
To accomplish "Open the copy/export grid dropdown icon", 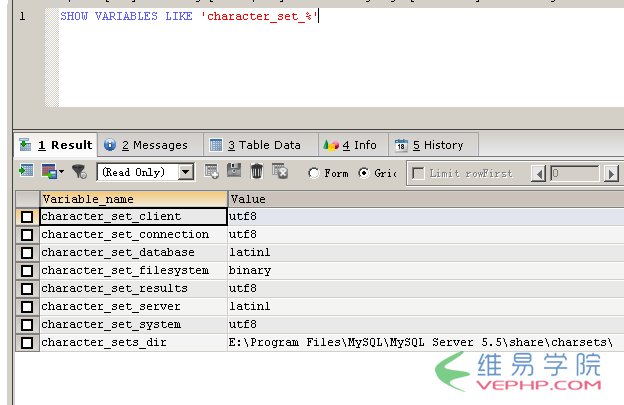I will coord(53,171).
